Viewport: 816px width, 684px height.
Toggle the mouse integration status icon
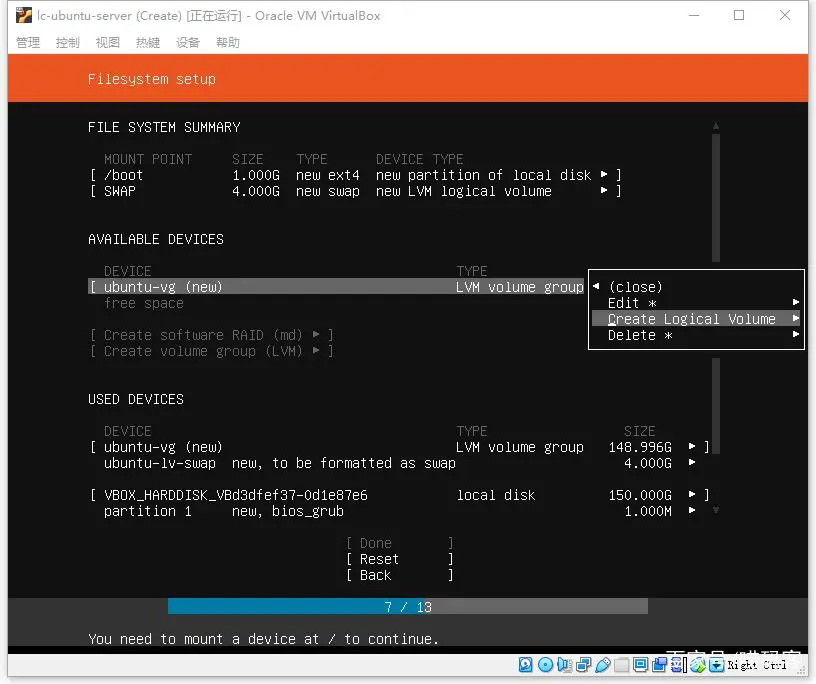click(x=698, y=664)
